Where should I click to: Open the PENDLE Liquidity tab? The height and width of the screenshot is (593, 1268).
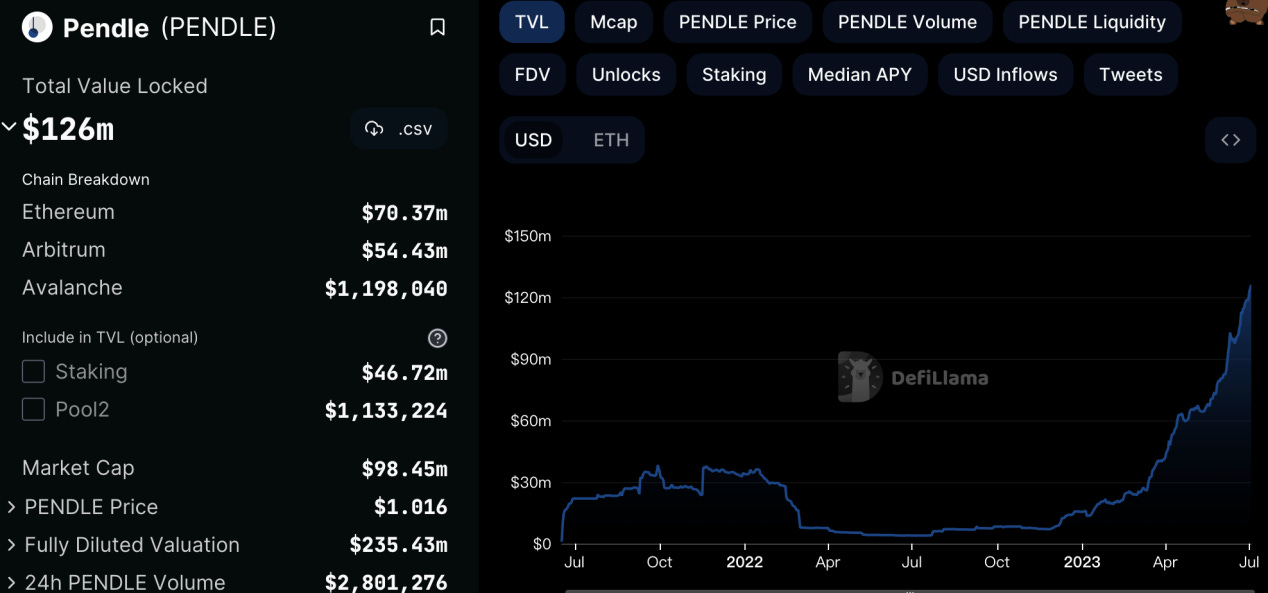(1091, 21)
